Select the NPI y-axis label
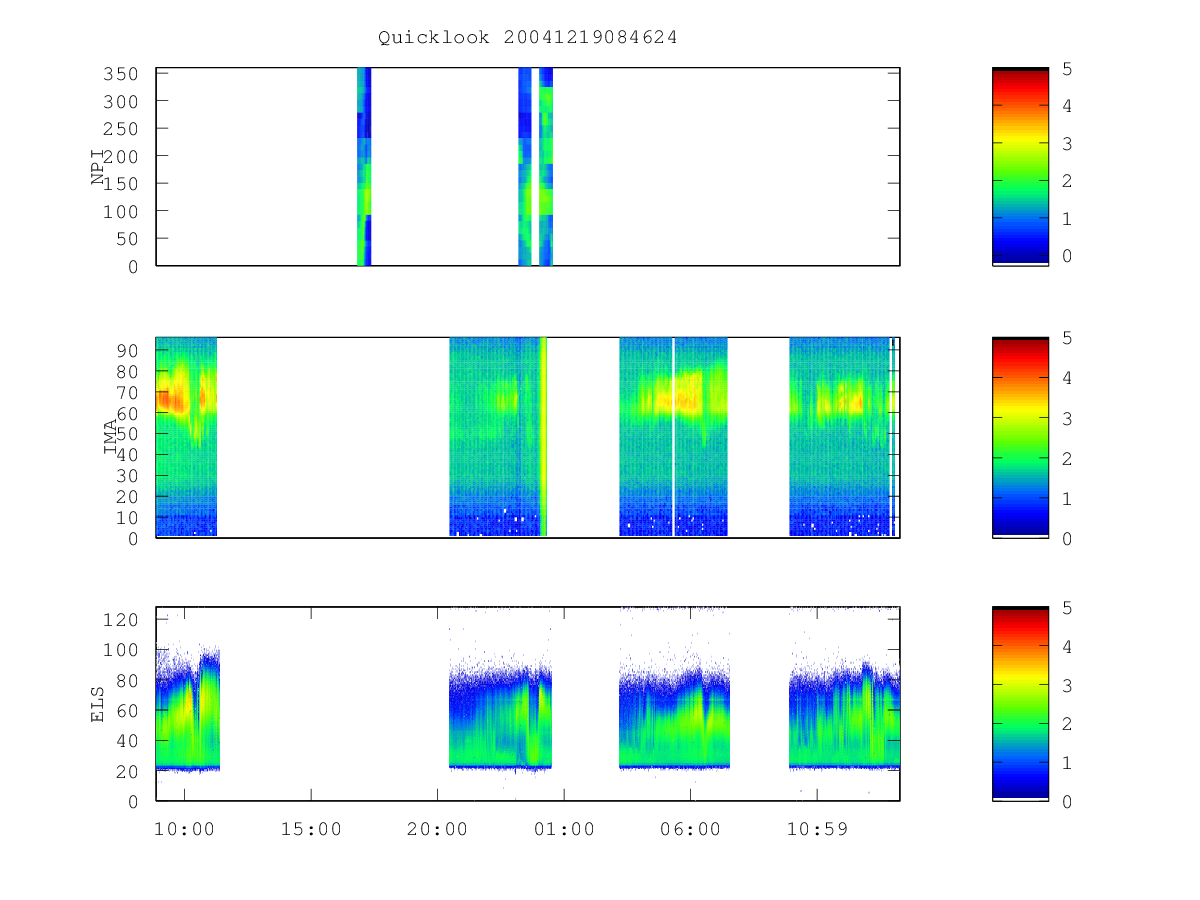This screenshot has width=1200, height=900. (x=99, y=166)
